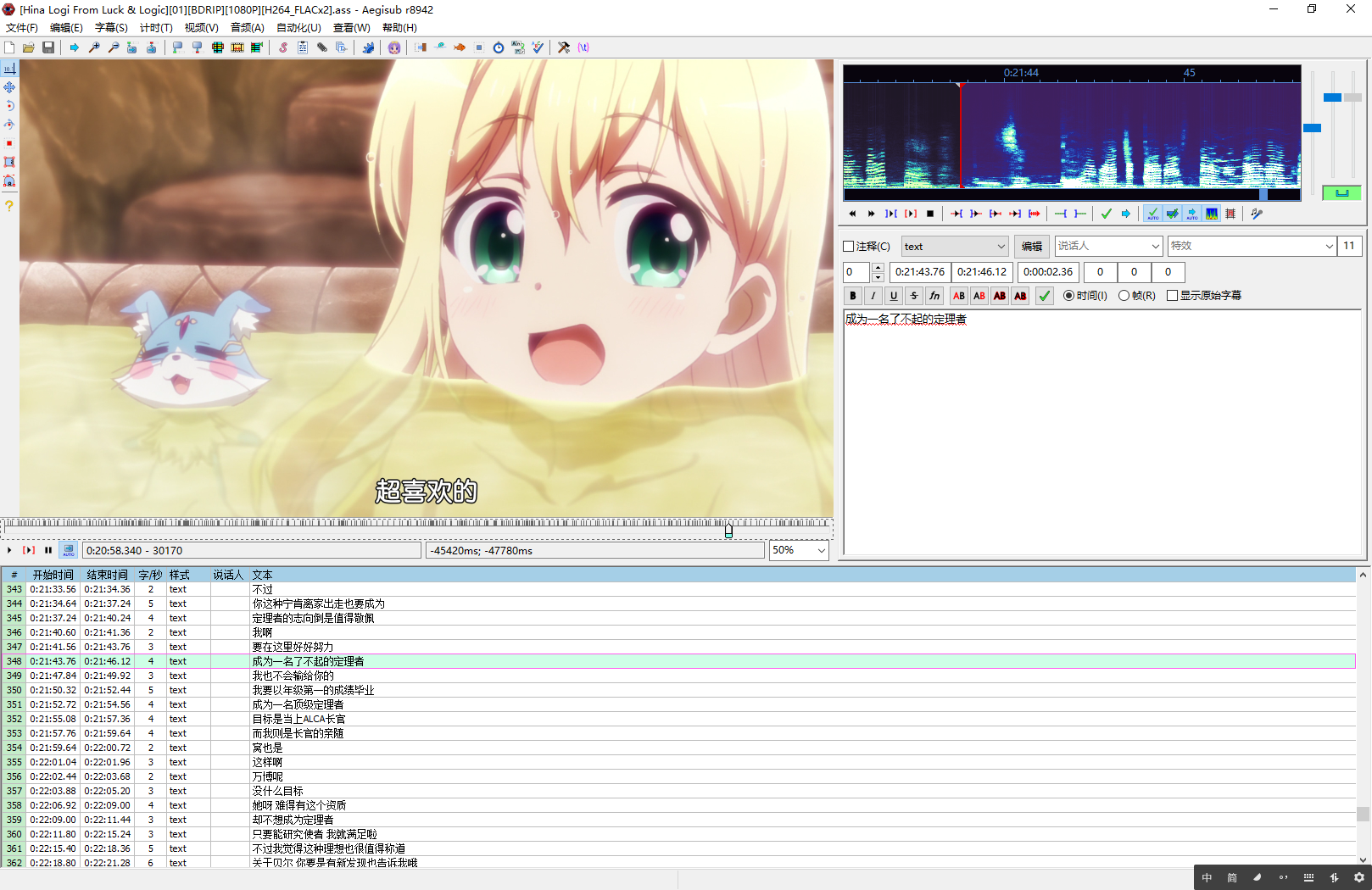1372x890 pixels.
Task: Save the subtitles with floppy icon
Action: (x=48, y=47)
